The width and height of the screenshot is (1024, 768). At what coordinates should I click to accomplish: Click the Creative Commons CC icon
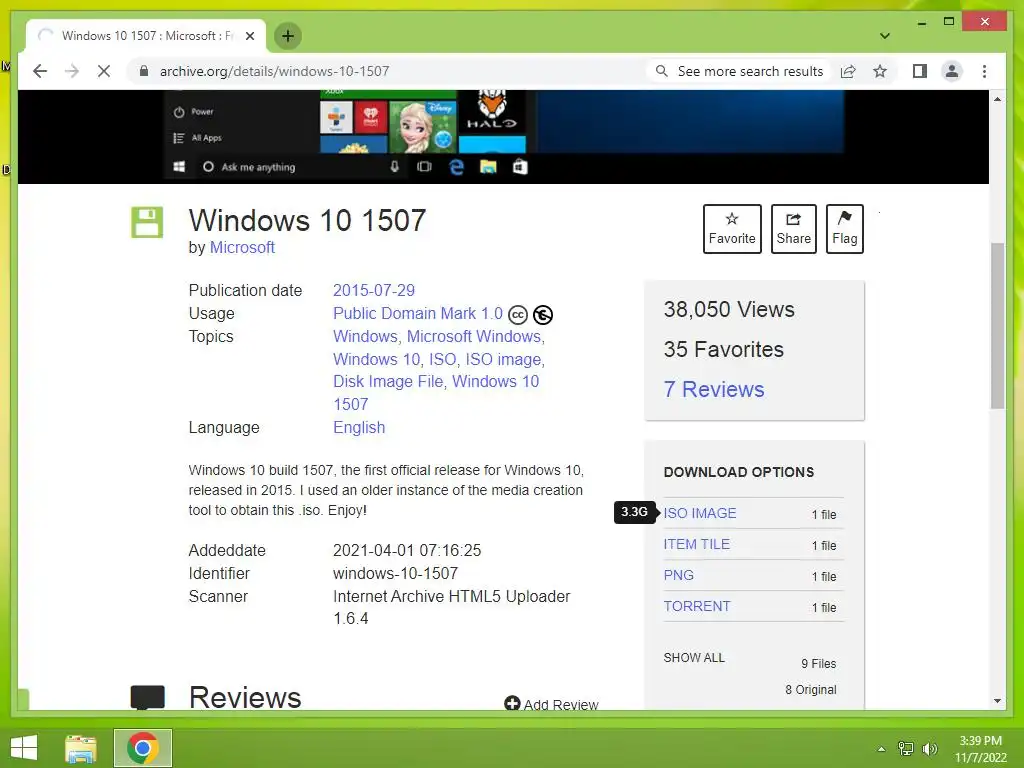point(517,315)
